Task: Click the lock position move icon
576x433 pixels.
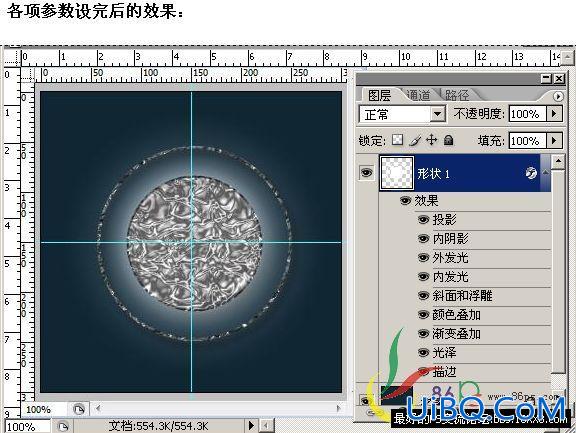Action: (432, 140)
